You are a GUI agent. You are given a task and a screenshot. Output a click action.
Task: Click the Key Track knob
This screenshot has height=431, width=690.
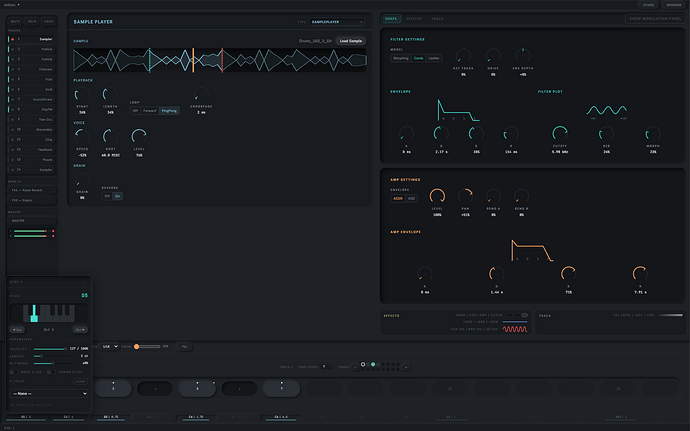pyautogui.click(x=463, y=56)
